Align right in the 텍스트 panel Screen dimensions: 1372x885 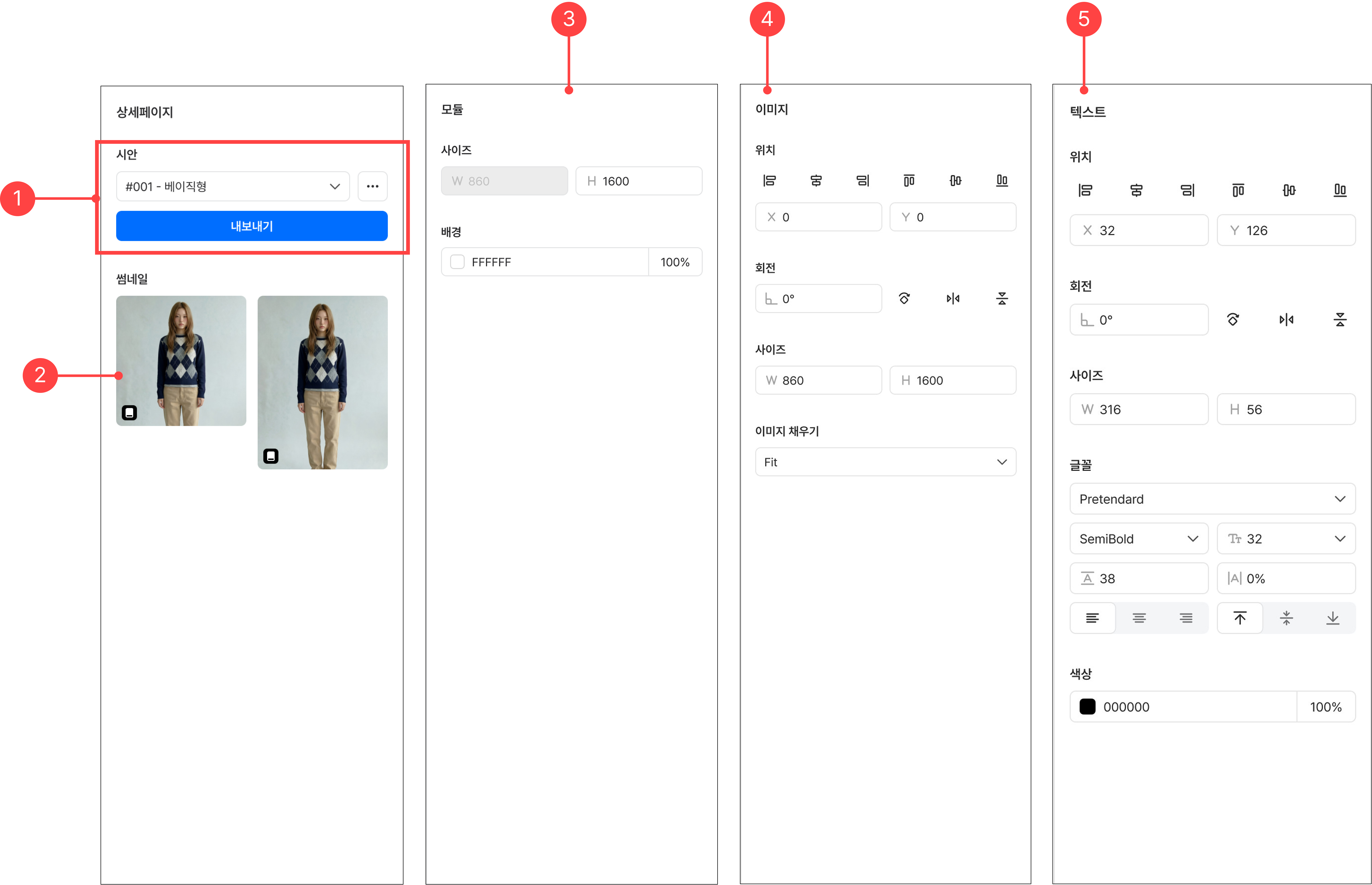[1188, 190]
